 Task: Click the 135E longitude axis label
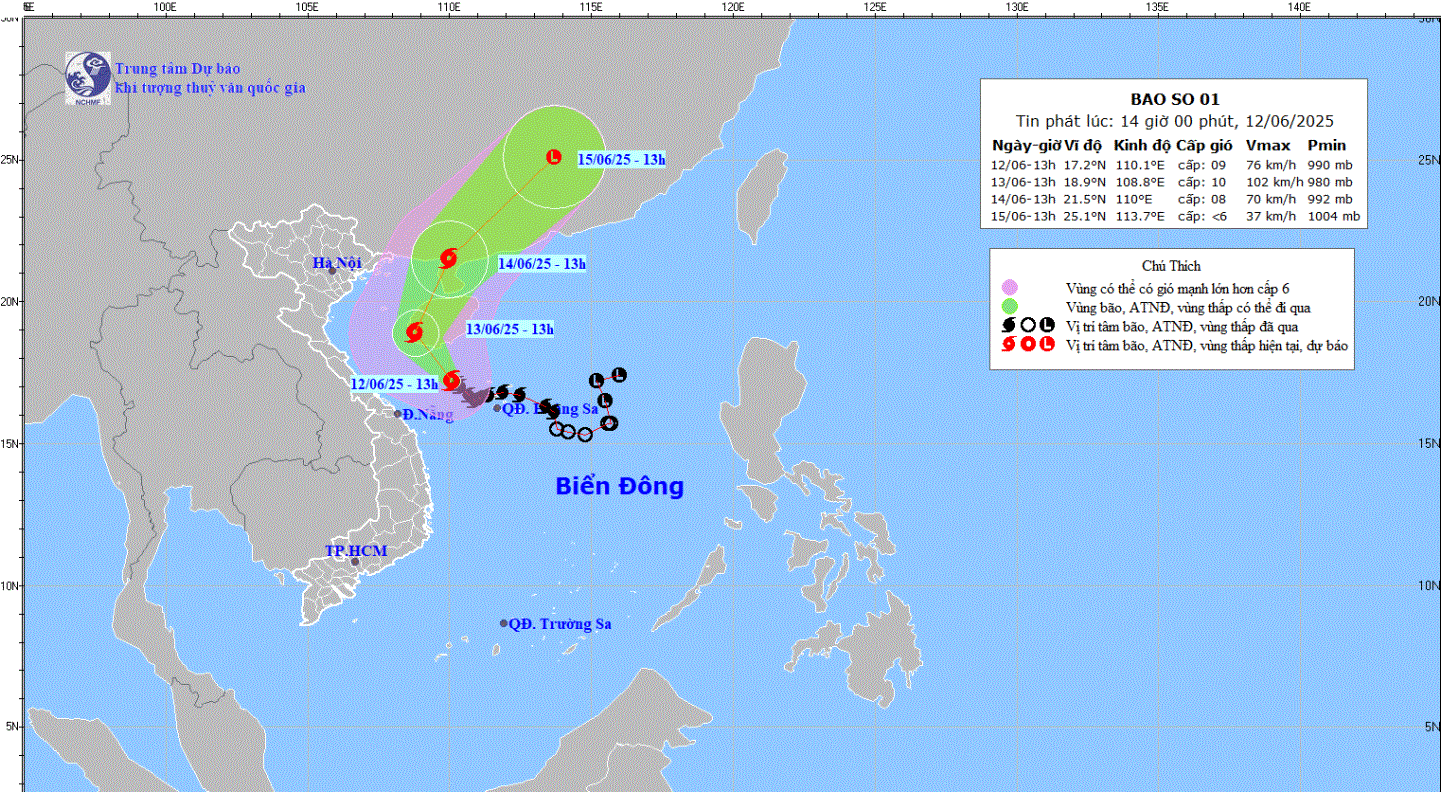[1157, 7]
